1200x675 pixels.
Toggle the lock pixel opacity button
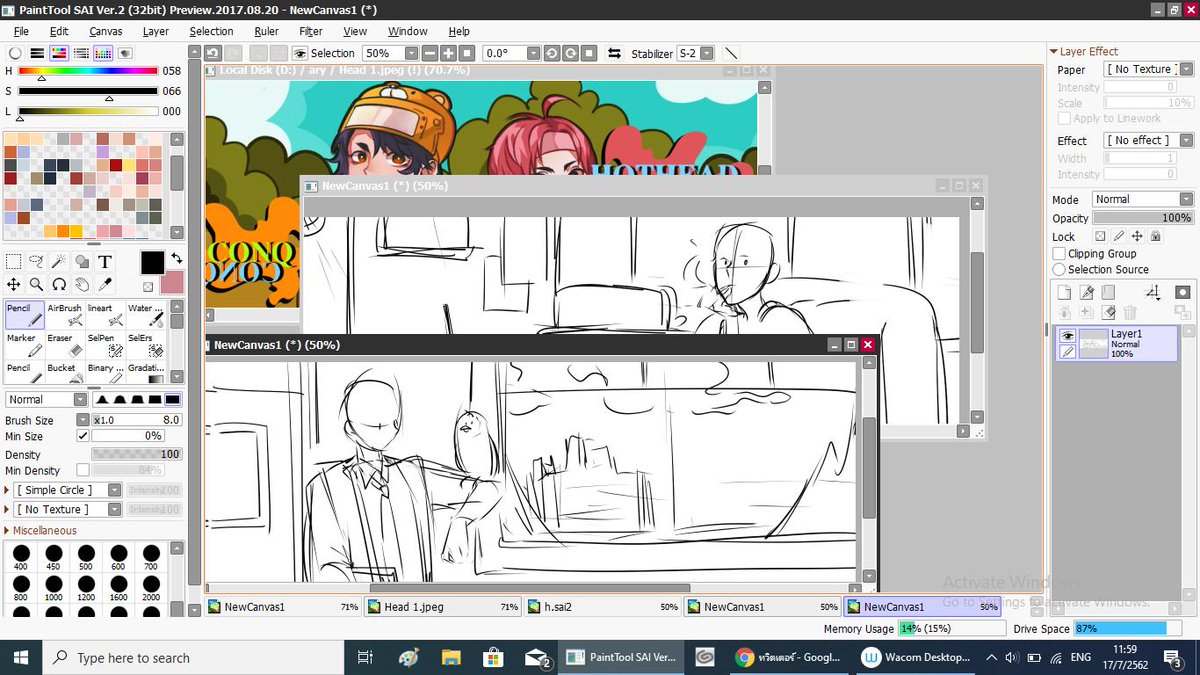point(1100,237)
